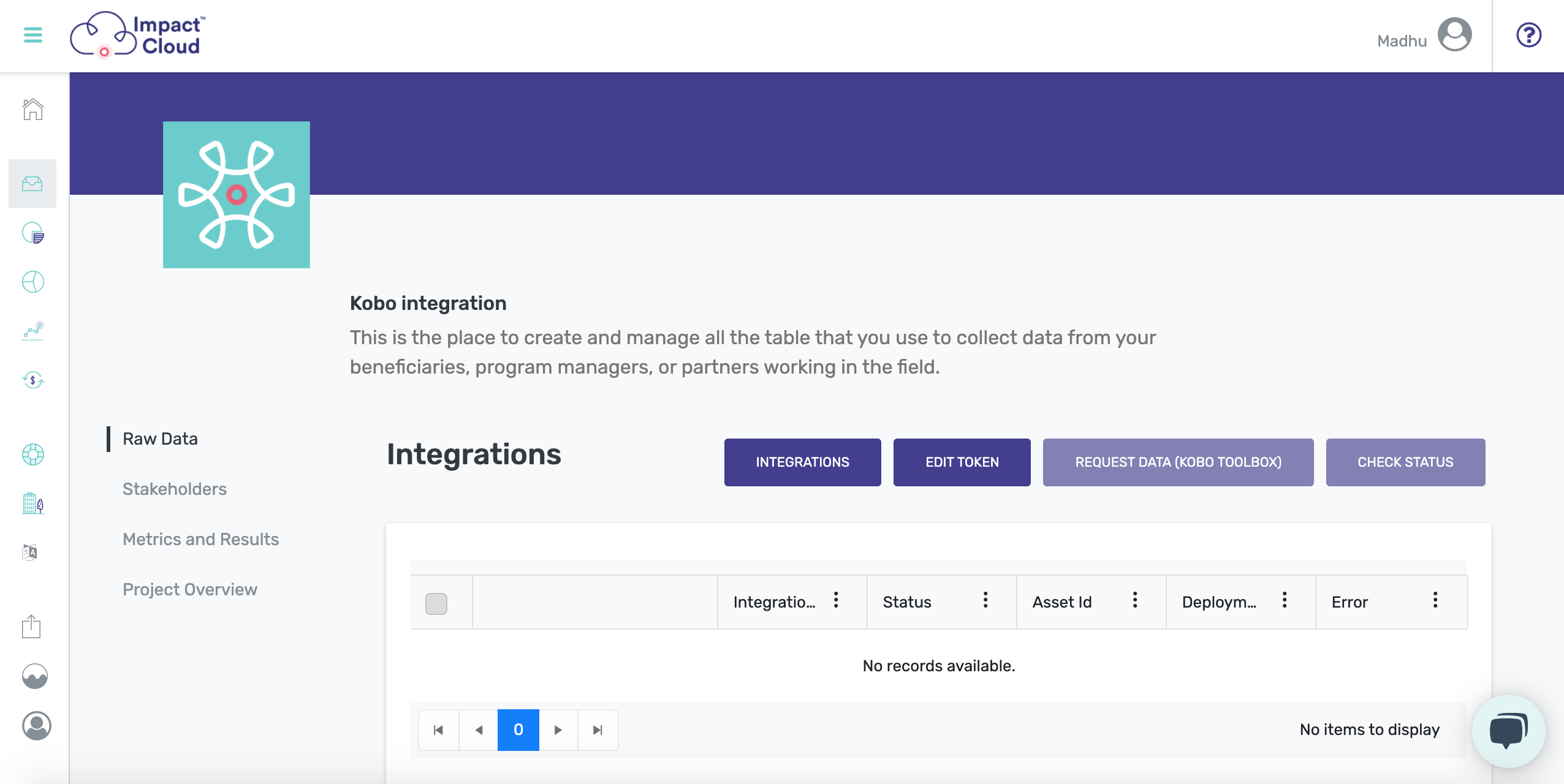Screen dimensions: 1564x784
Task: Go to the Home sidebar icon
Action: pyautogui.click(x=33, y=110)
